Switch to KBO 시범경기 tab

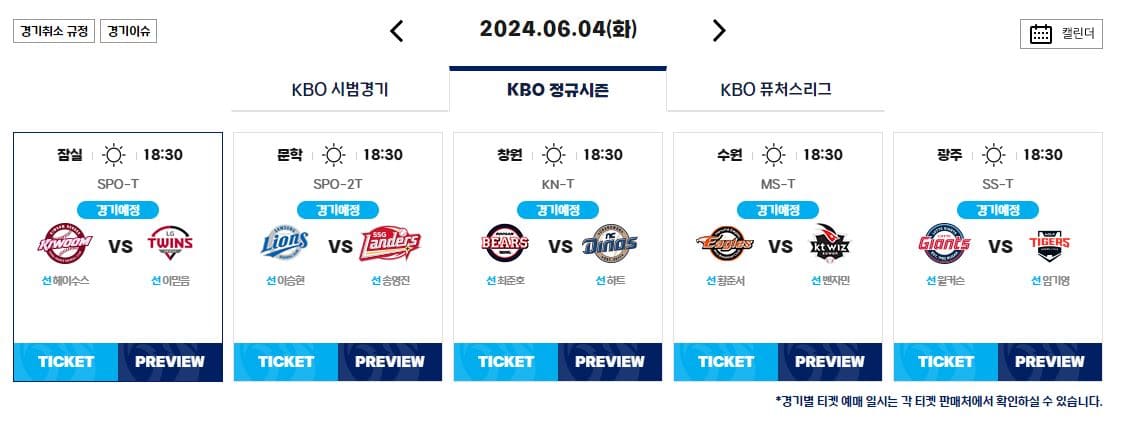(x=340, y=90)
